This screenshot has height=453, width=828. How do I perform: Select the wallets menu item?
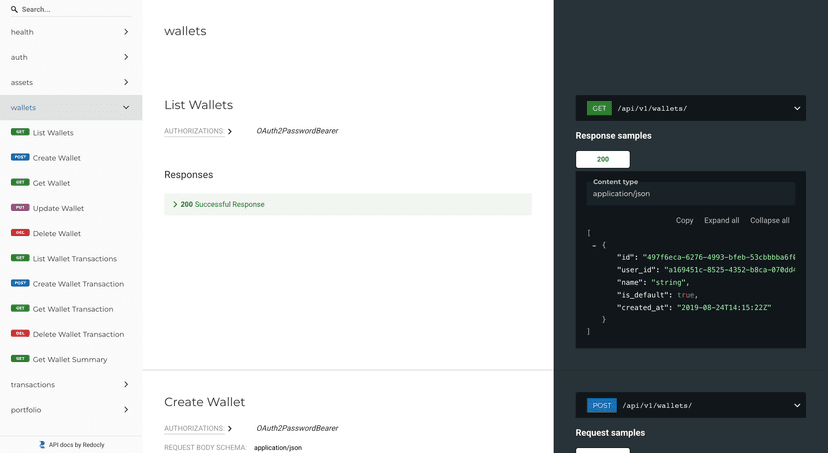pyautogui.click(x=71, y=107)
